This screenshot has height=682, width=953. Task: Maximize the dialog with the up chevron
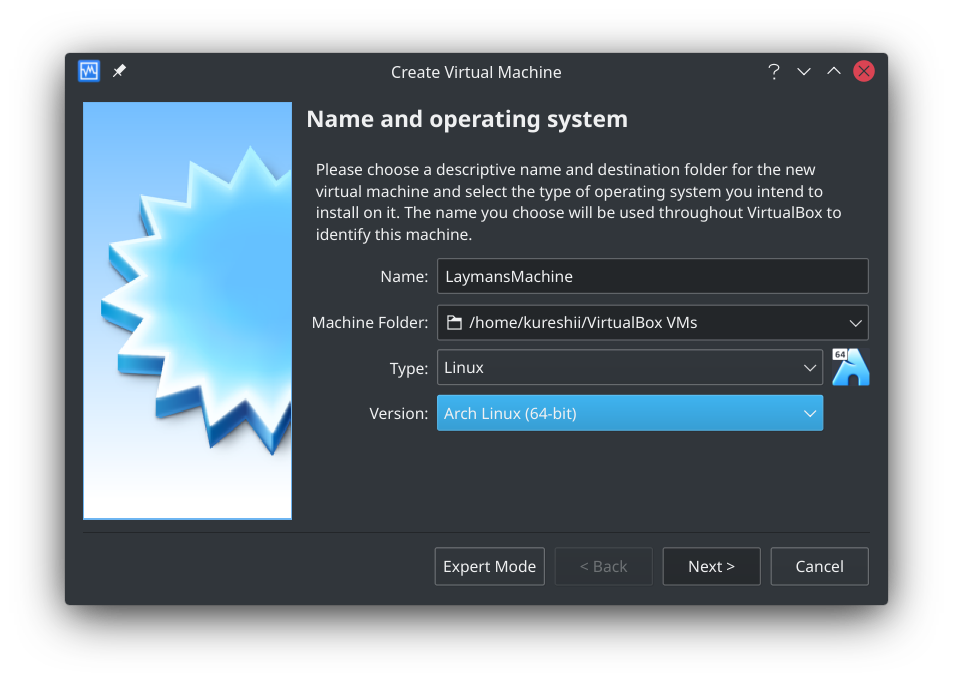[833, 71]
